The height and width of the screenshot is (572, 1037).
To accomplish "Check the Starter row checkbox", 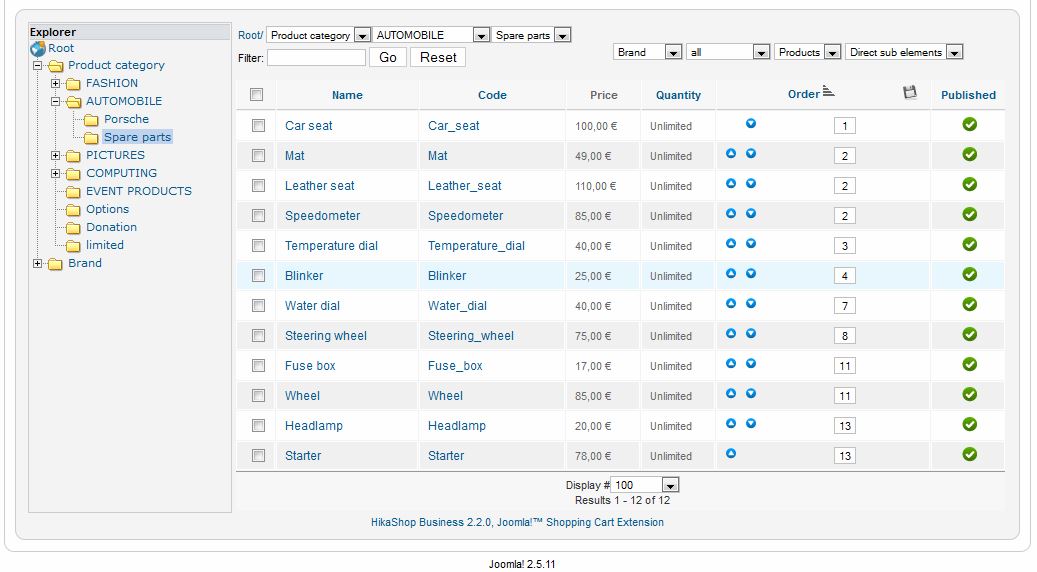I will tap(259, 456).
